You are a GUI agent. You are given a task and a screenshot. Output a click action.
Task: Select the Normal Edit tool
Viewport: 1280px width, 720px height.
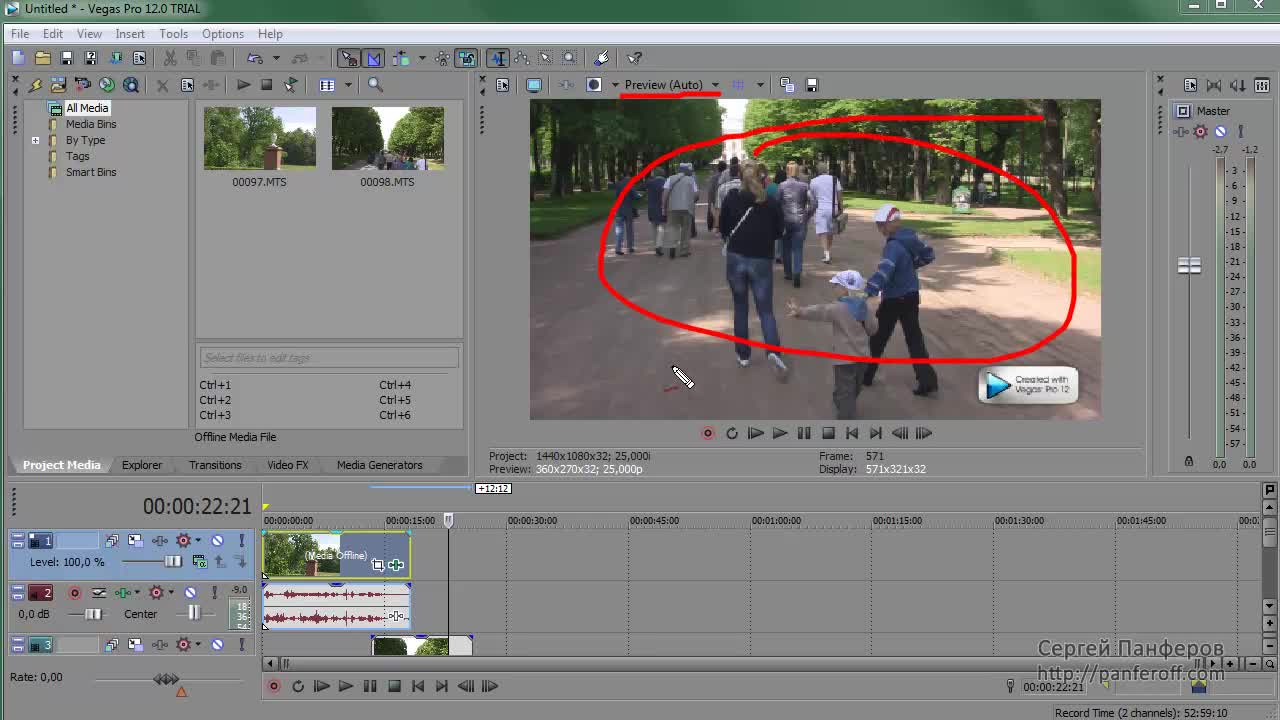(x=498, y=58)
